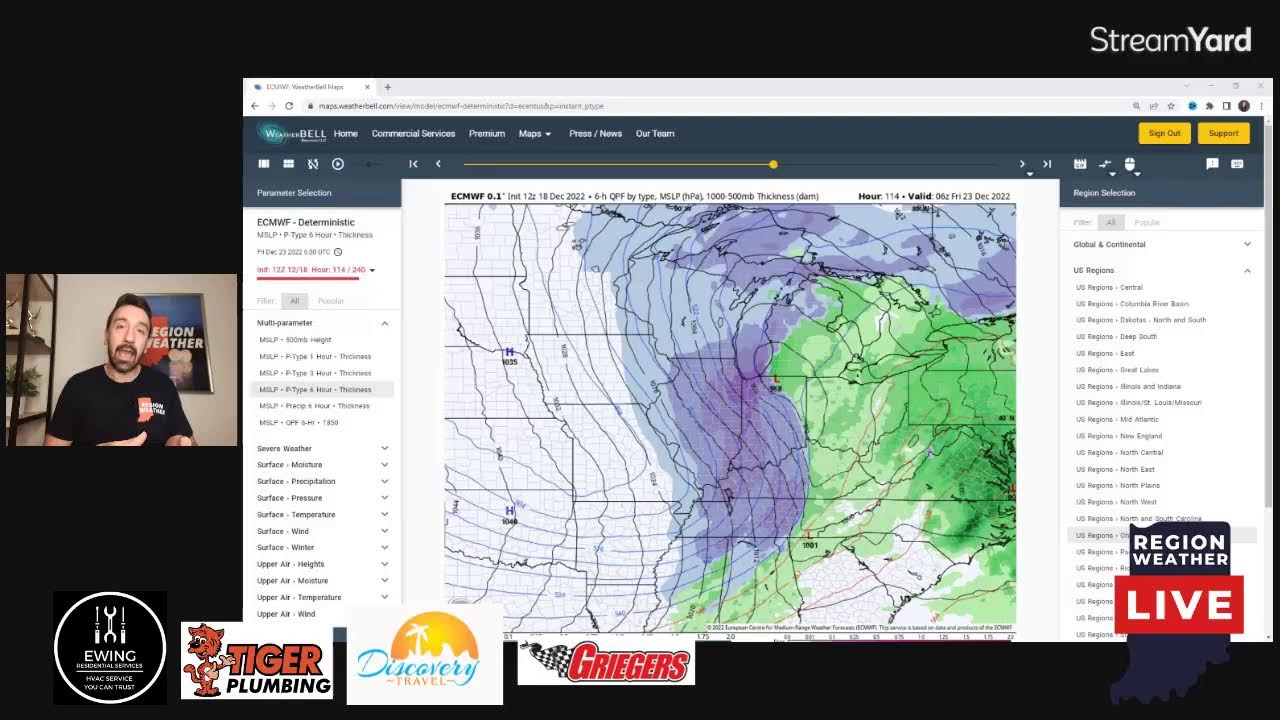Open the Chrome profile avatar

click(1244, 106)
